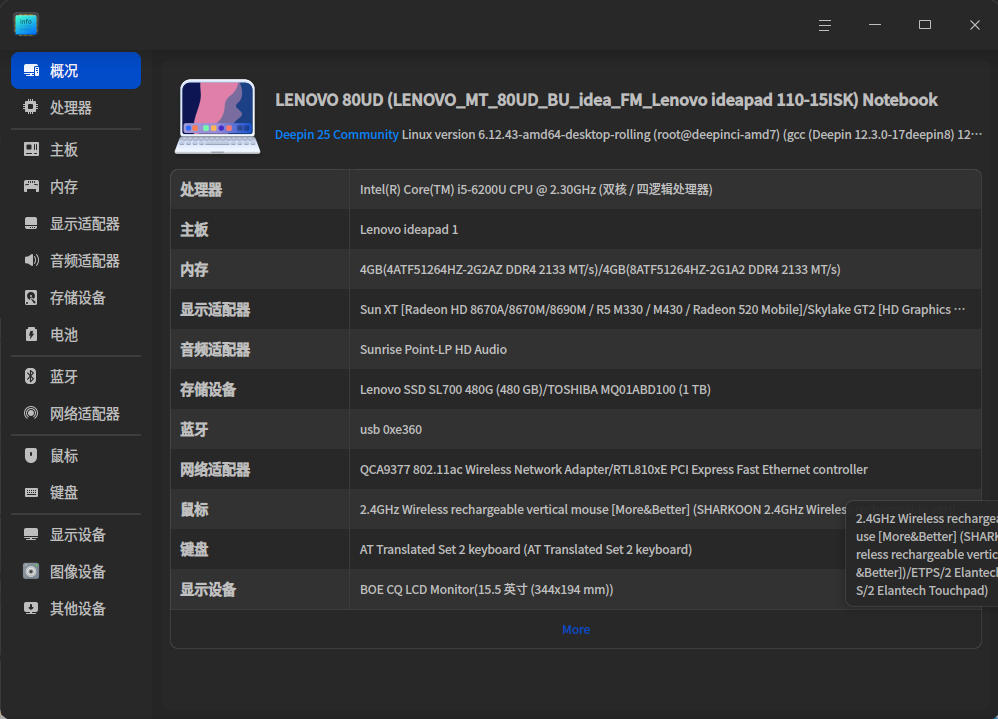Screen dimensions: 998x719
Task: Click the laptop illustration thumbnail
Action: point(218,116)
